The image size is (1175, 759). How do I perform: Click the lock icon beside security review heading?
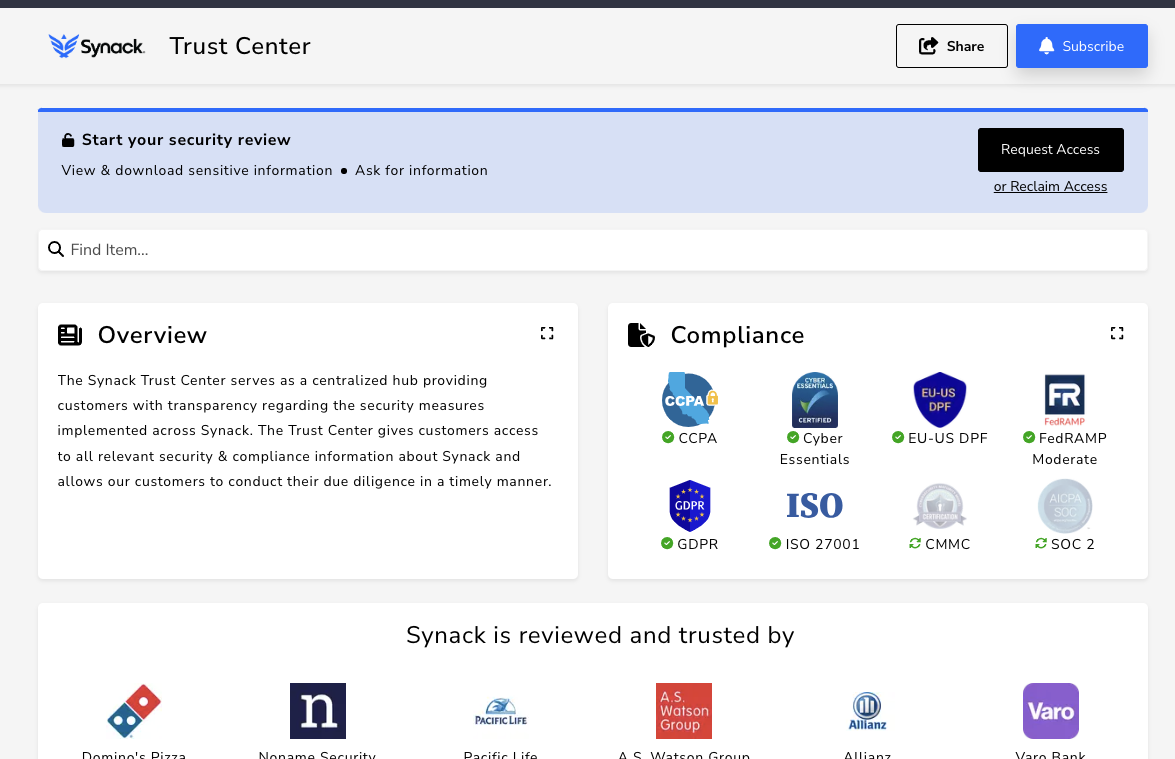coord(68,139)
